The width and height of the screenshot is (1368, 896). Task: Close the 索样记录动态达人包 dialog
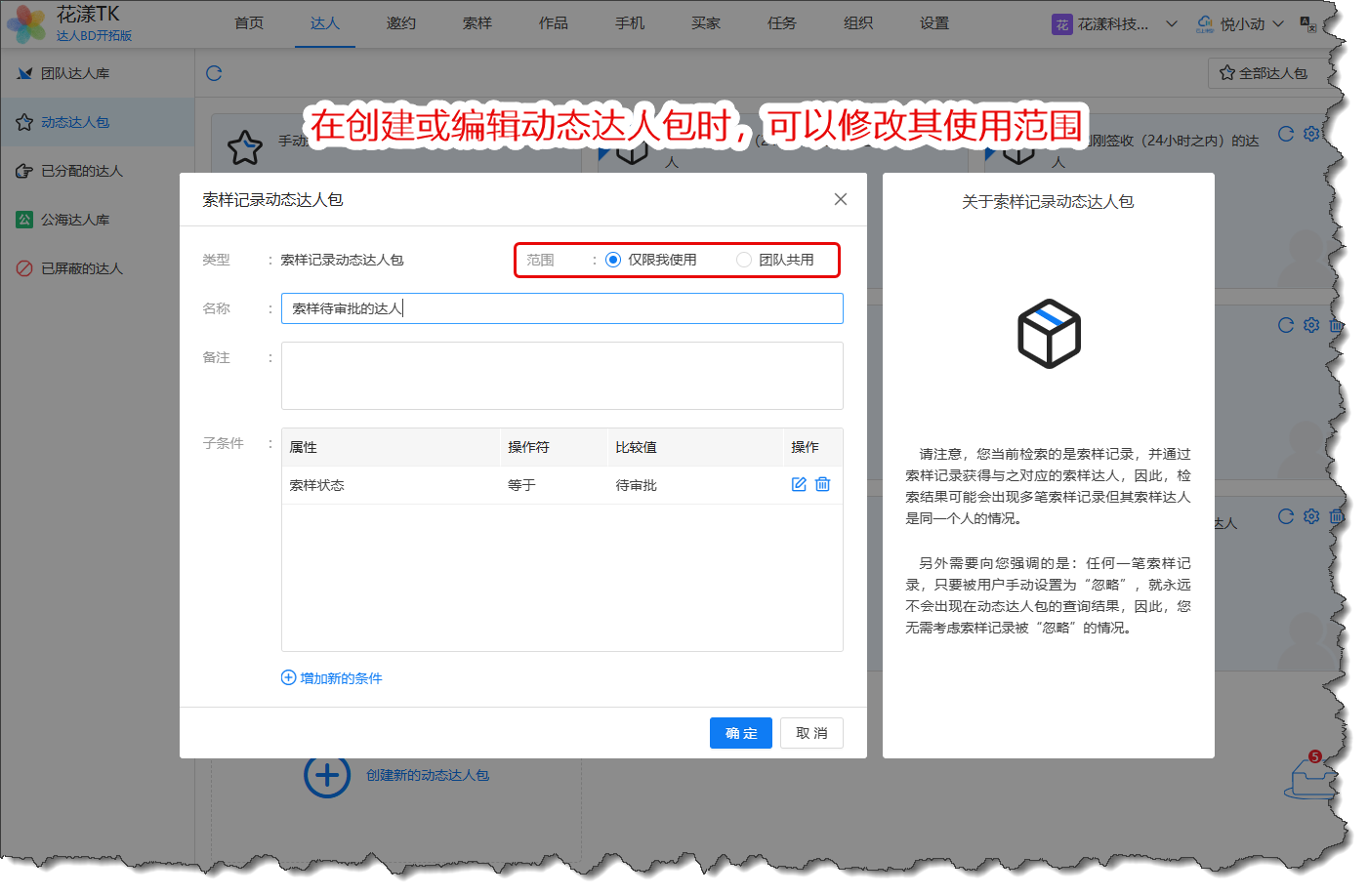click(840, 199)
